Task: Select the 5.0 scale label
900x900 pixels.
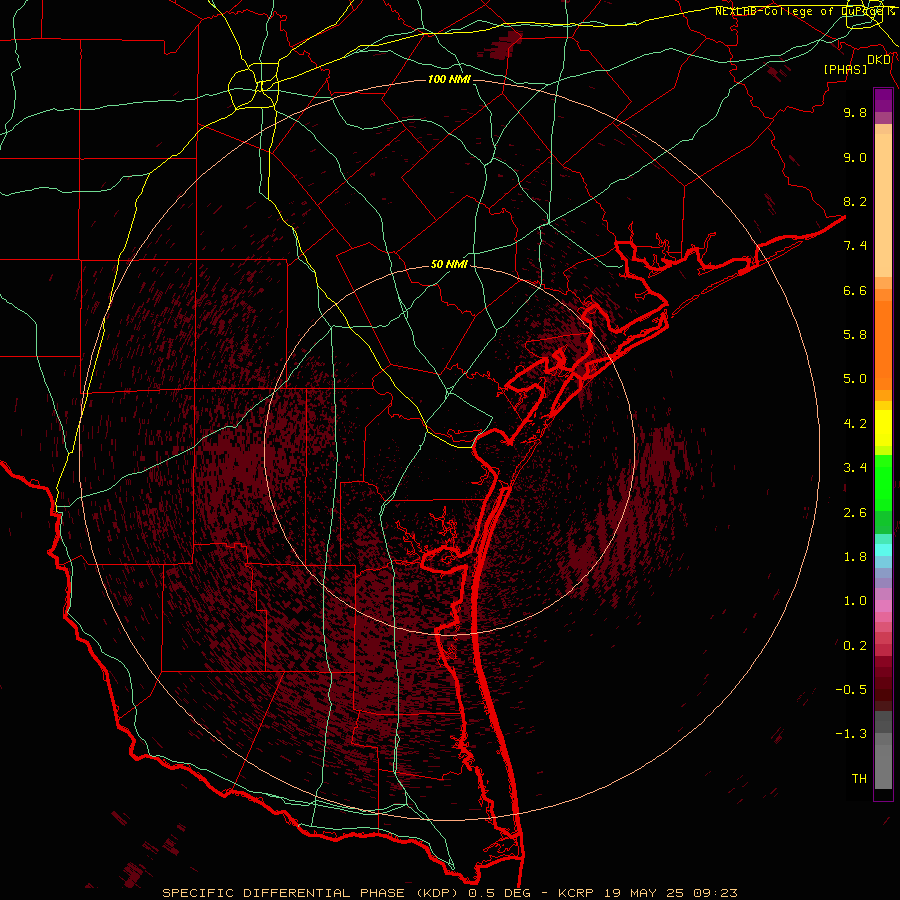Action: (x=855, y=379)
